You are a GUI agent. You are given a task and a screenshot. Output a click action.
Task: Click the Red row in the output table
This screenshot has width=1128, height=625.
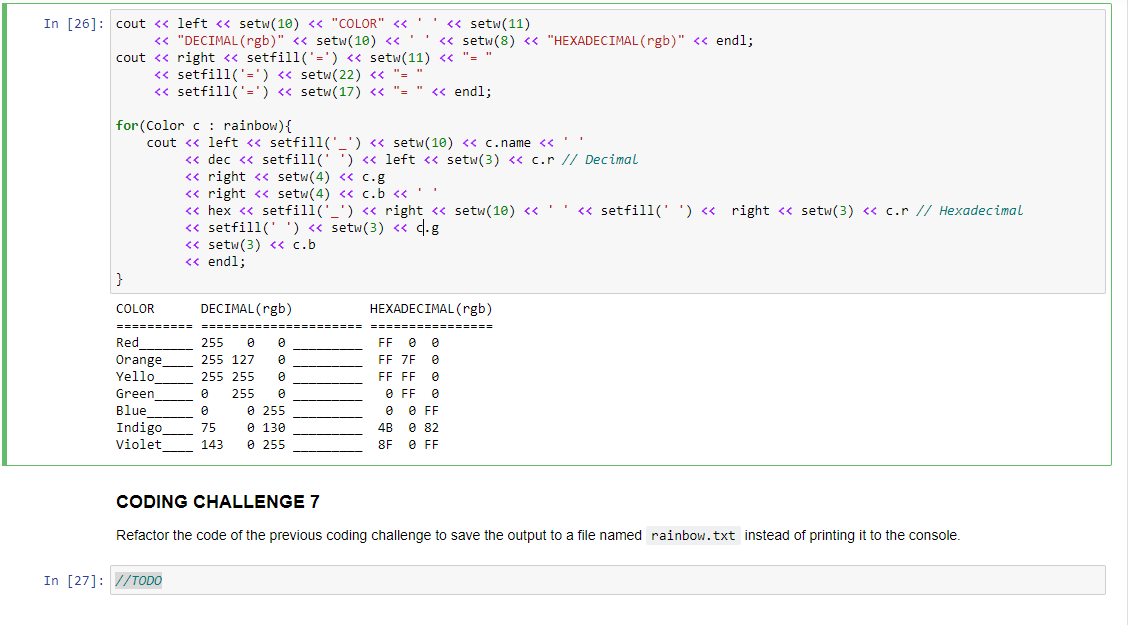pyautogui.click(x=200, y=342)
